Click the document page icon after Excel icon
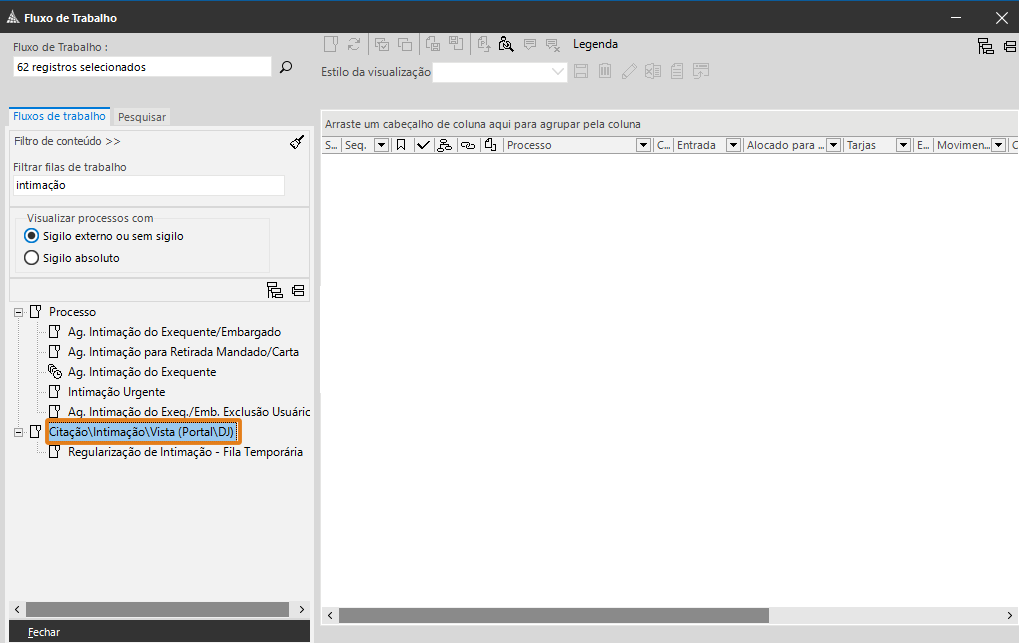Screen dimensions: 1019x643 [x=677, y=71]
